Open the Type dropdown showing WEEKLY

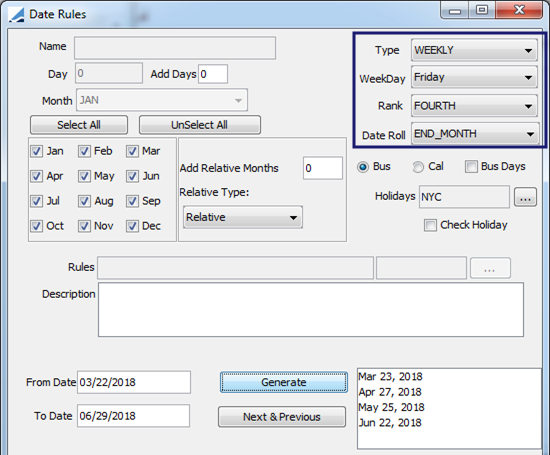474,50
